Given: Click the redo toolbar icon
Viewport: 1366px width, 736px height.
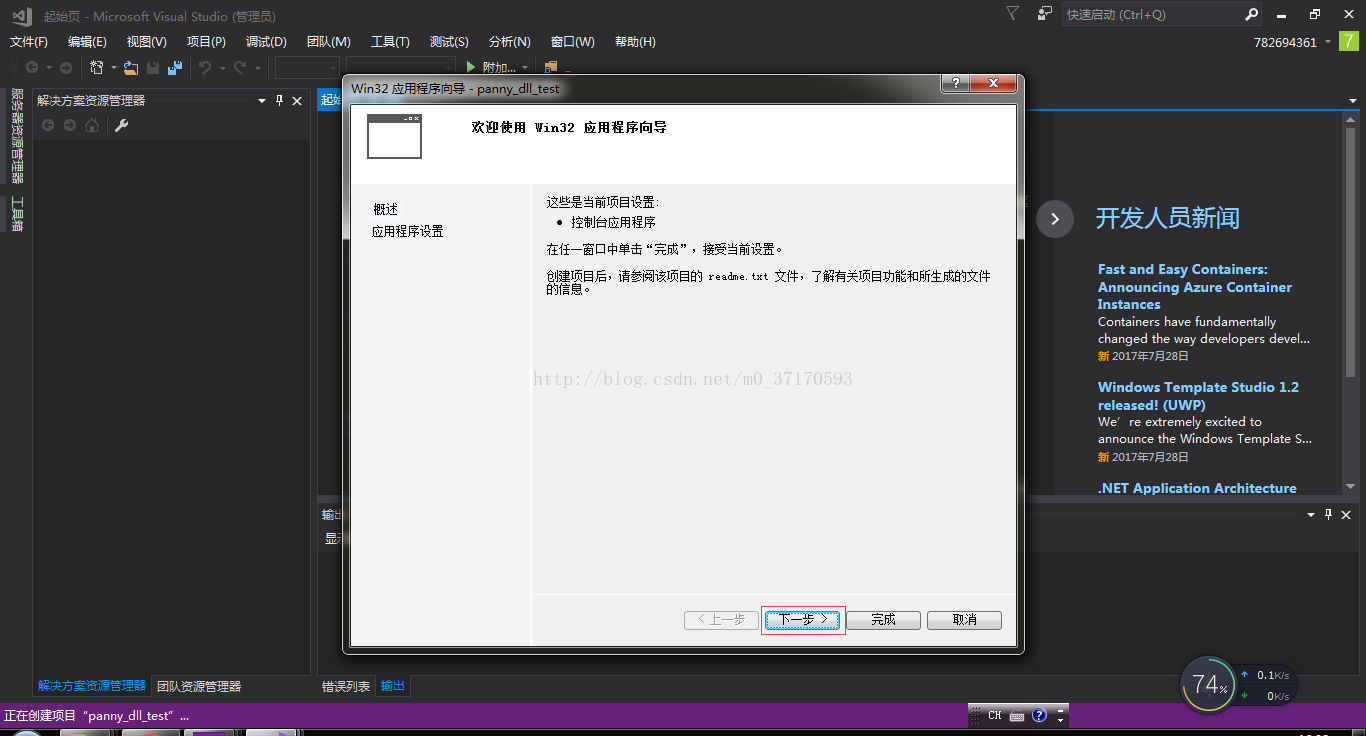Looking at the screenshot, I should (x=240, y=67).
